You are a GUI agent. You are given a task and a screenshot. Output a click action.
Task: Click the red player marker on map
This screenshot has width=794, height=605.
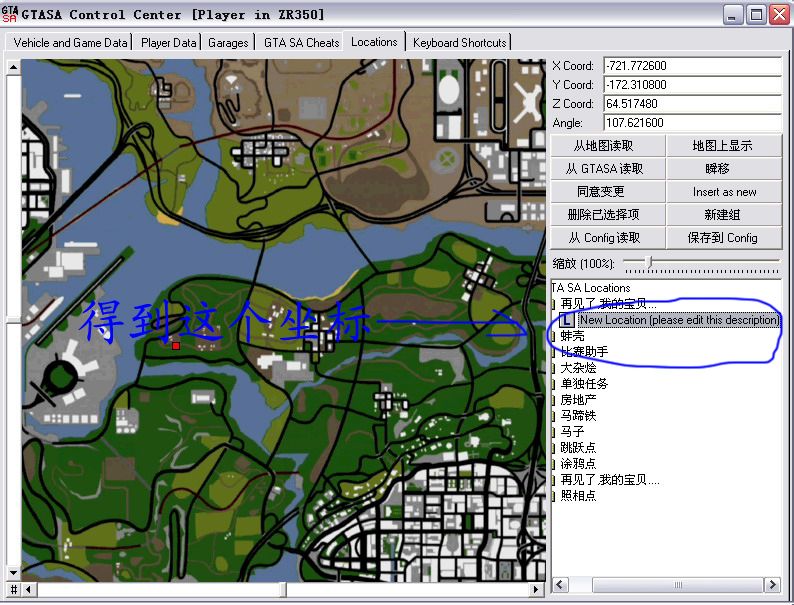click(x=176, y=346)
